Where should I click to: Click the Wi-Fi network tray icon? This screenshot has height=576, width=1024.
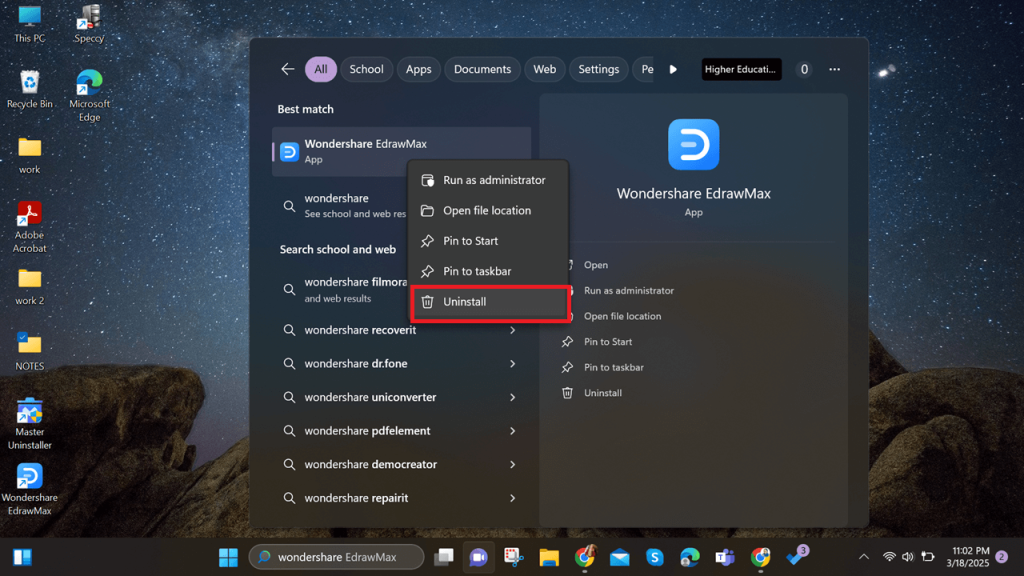click(x=889, y=557)
